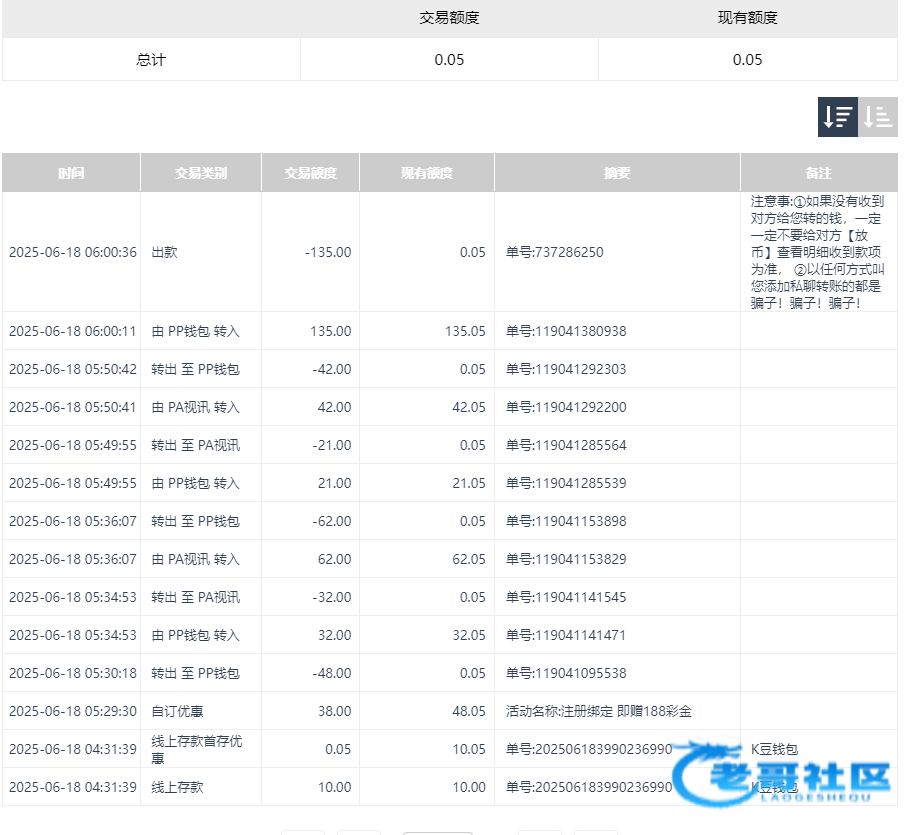Click the 62.05 balance cell

coord(469,559)
